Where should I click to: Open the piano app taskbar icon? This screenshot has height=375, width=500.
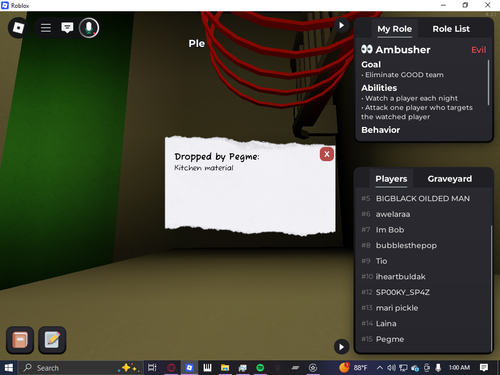207,368
